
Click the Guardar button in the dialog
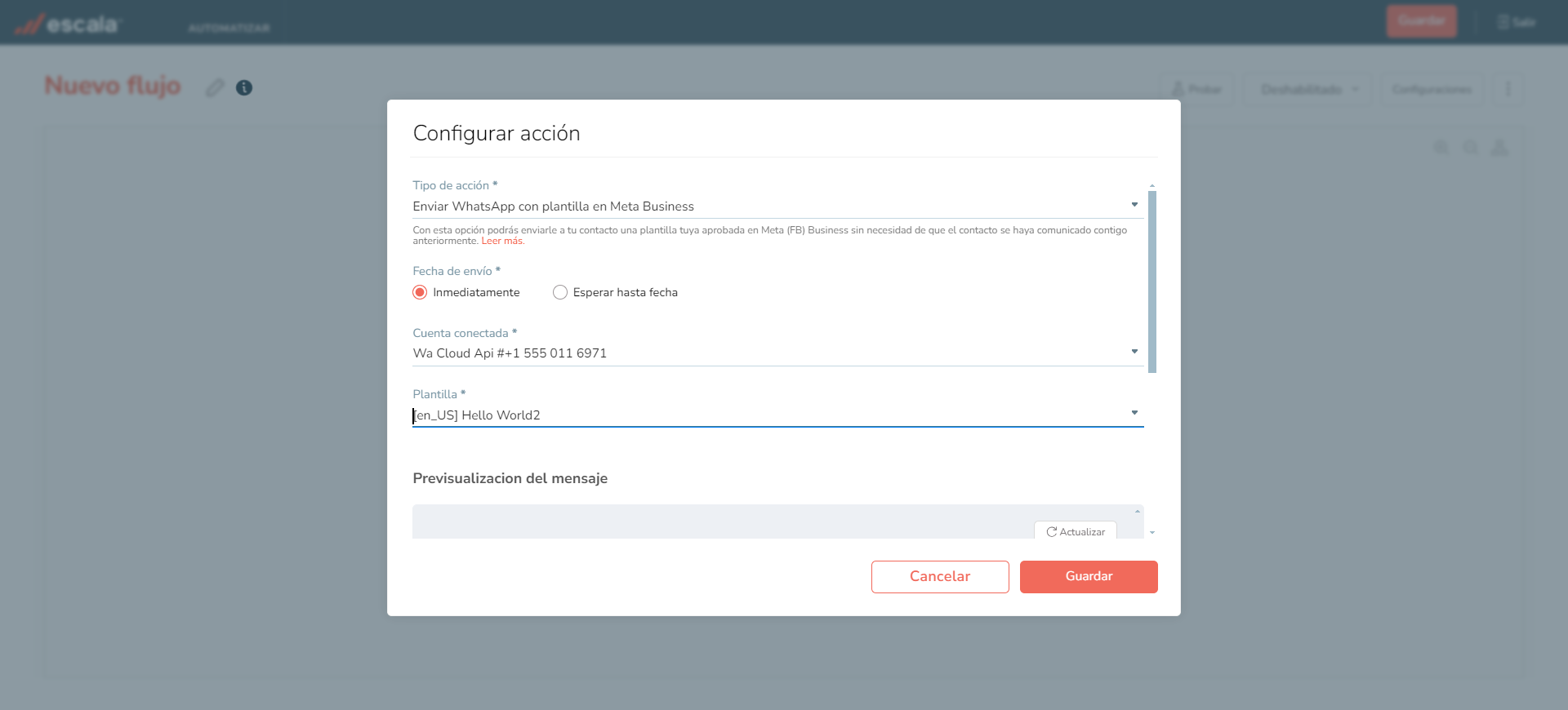[1089, 576]
